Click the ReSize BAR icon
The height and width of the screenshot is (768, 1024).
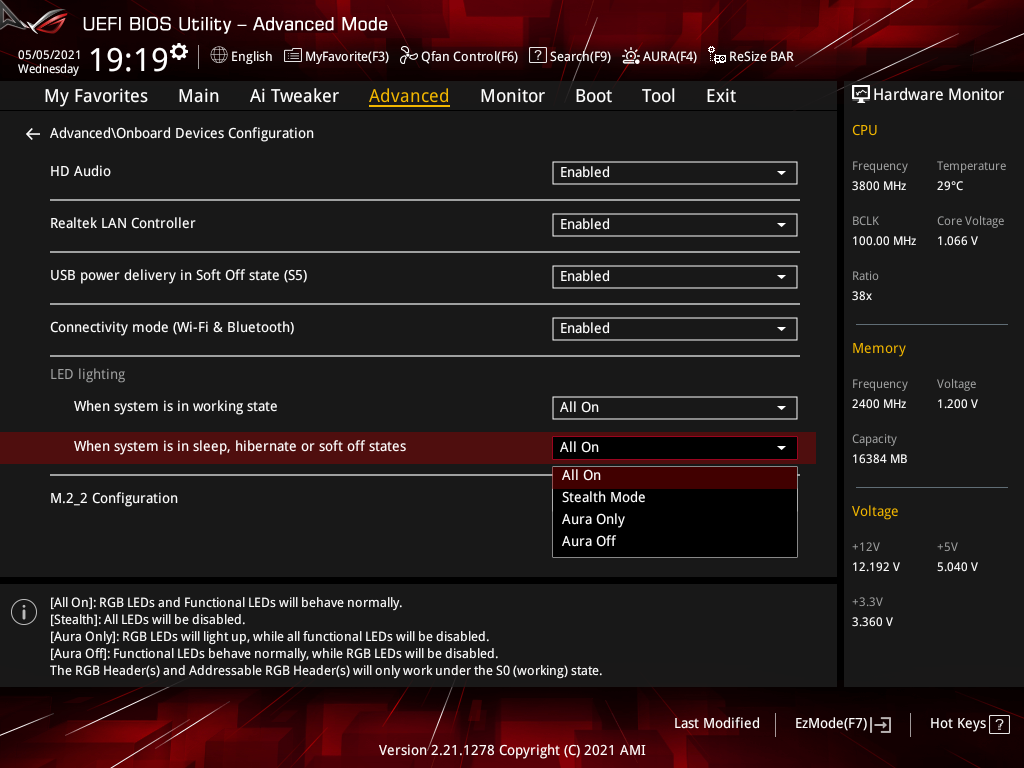(716, 56)
